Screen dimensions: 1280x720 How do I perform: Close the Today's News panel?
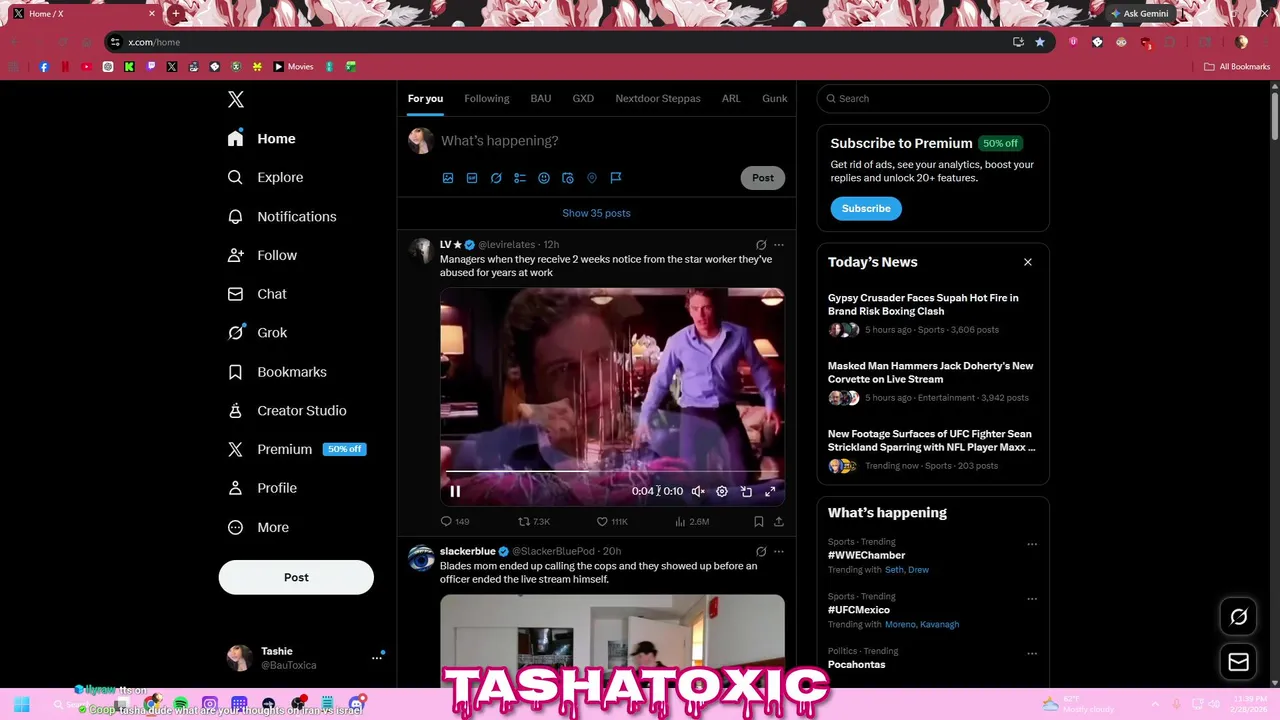(x=1028, y=262)
